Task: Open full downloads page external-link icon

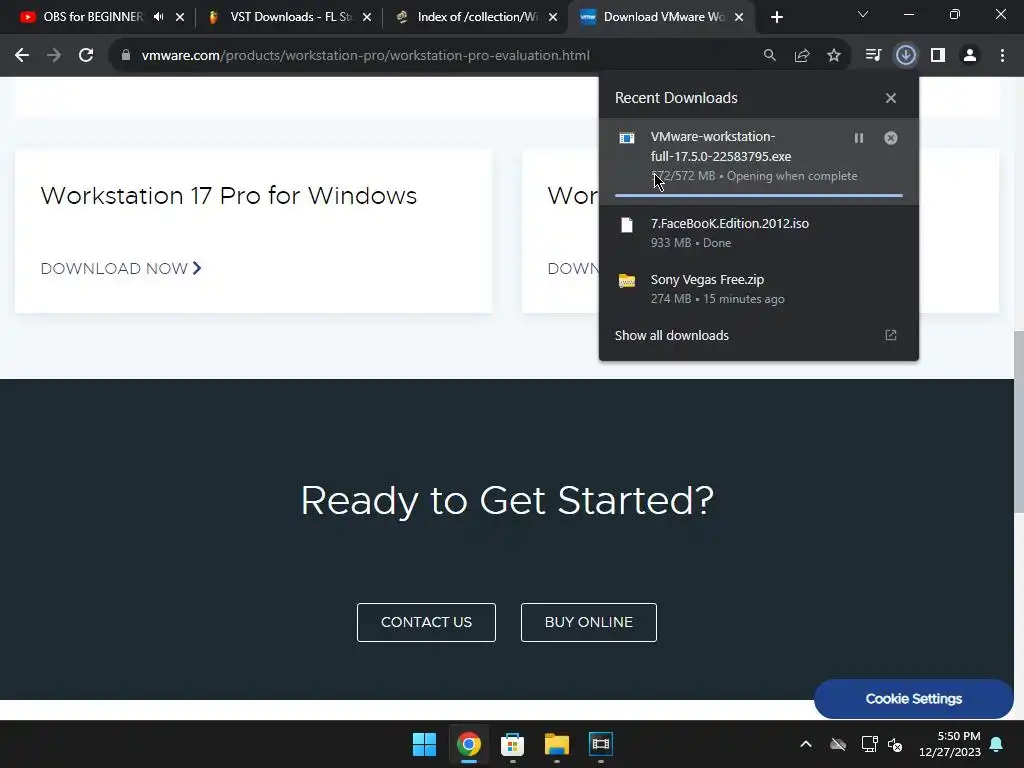Action: [891, 335]
